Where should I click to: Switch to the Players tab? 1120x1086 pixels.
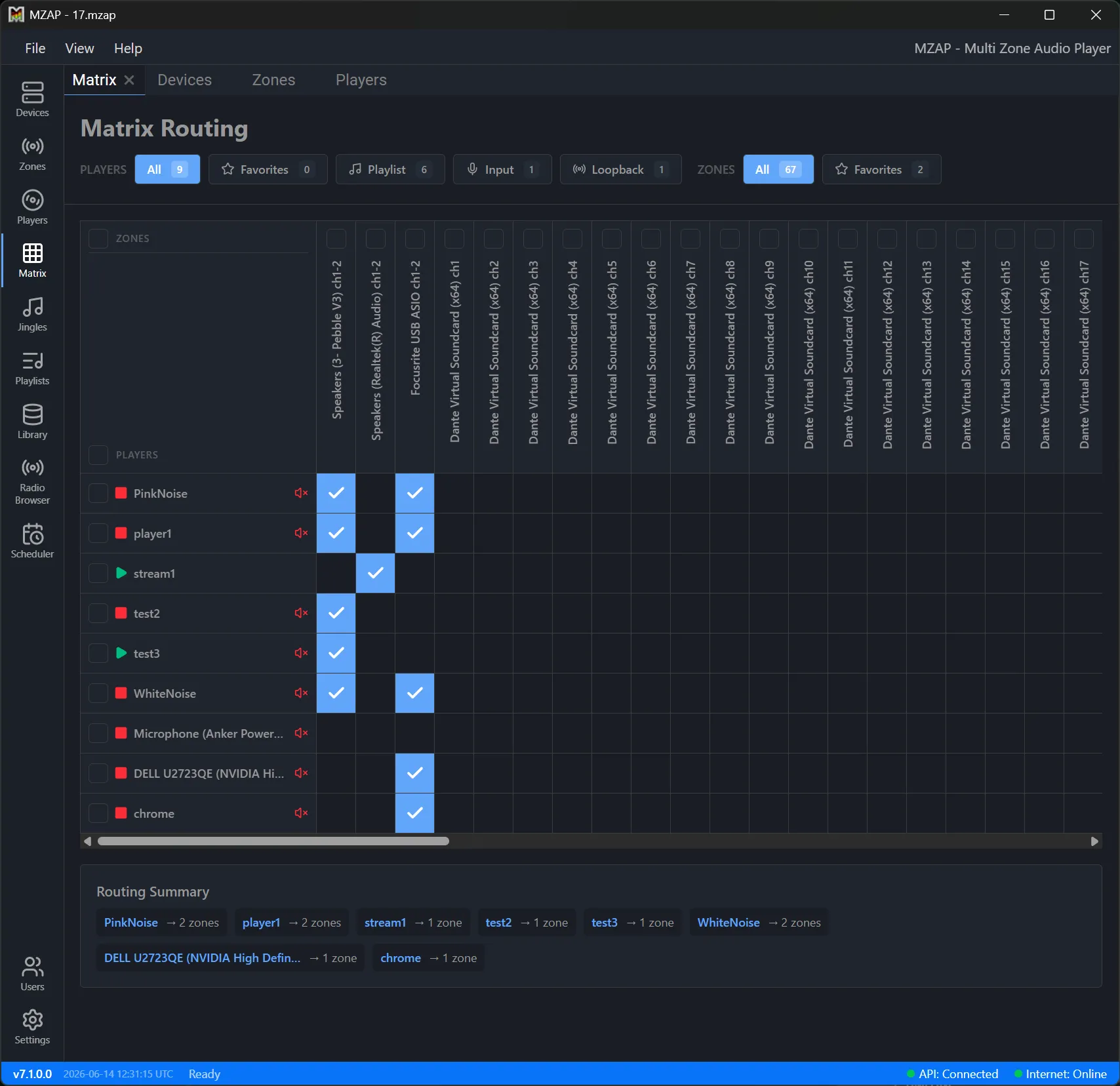point(361,80)
